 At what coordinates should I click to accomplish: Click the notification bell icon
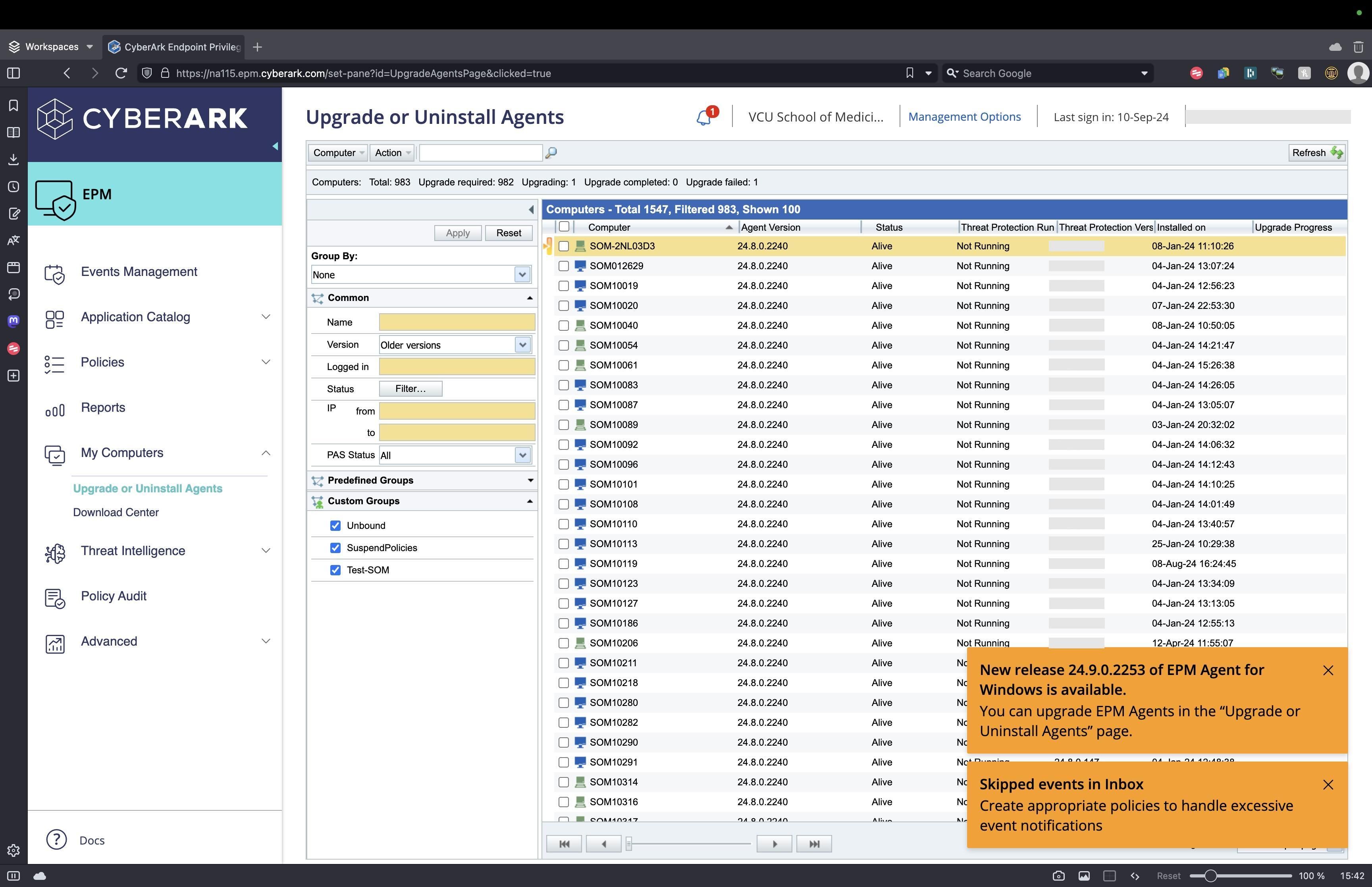click(x=703, y=118)
